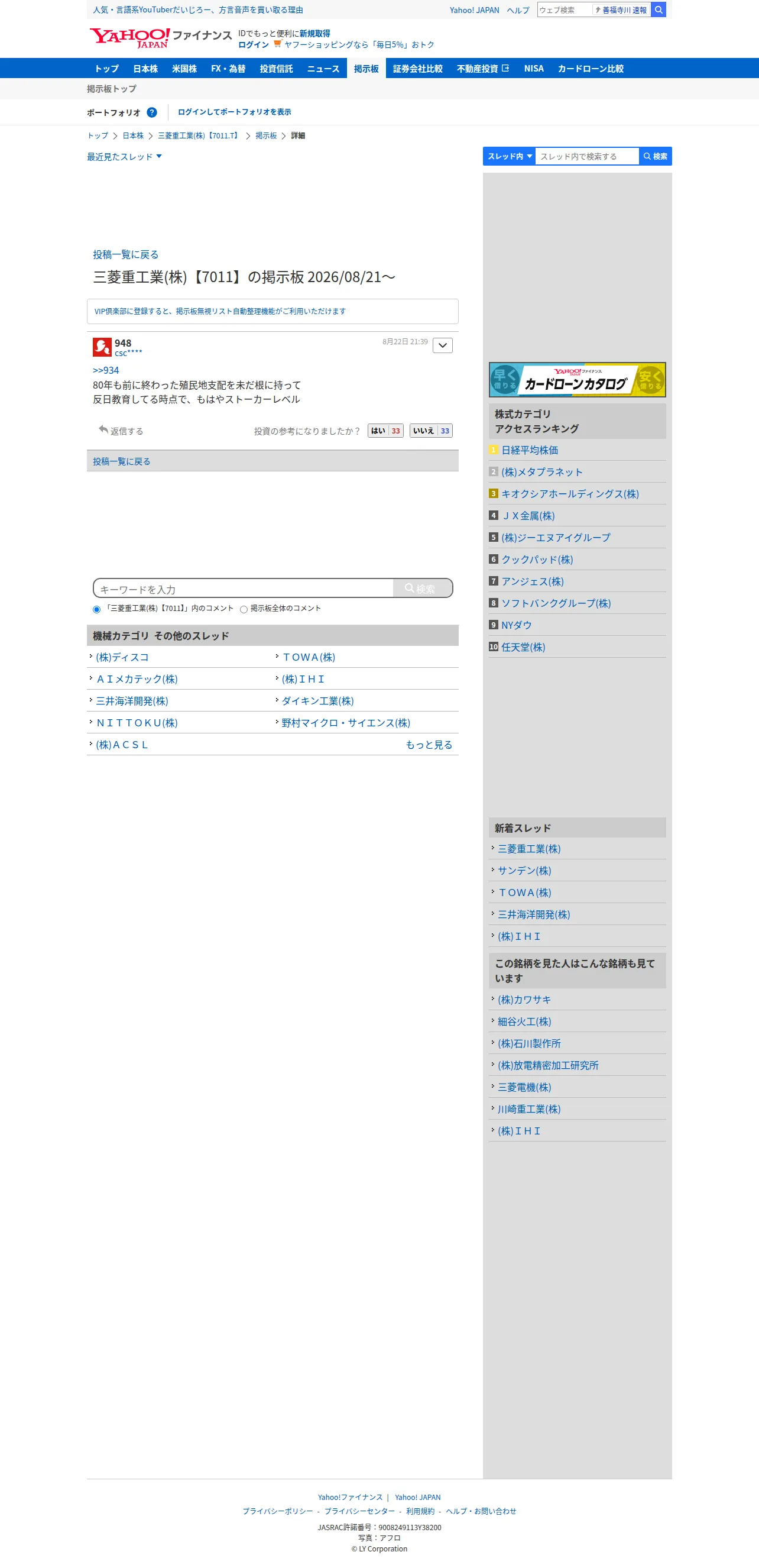
Task: Click the external link icon on 不動産投資
Action: pos(505,68)
